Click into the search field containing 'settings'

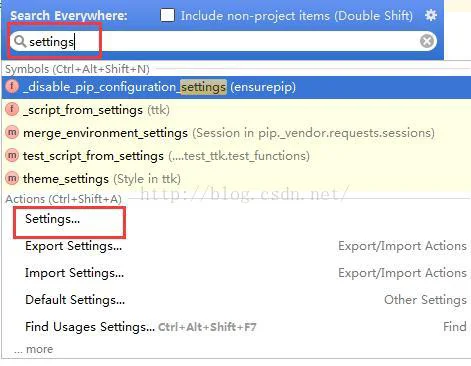pyautogui.click(x=223, y=41)
